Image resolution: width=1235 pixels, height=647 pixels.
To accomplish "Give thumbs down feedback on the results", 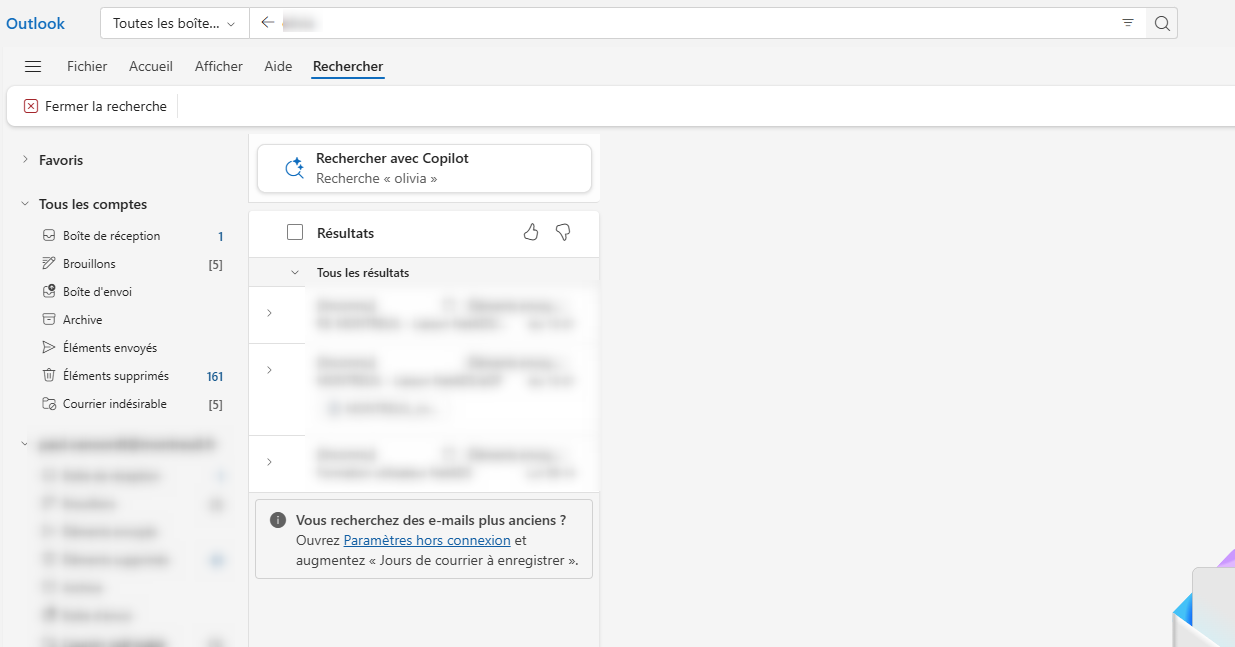I will click(563, 232).
